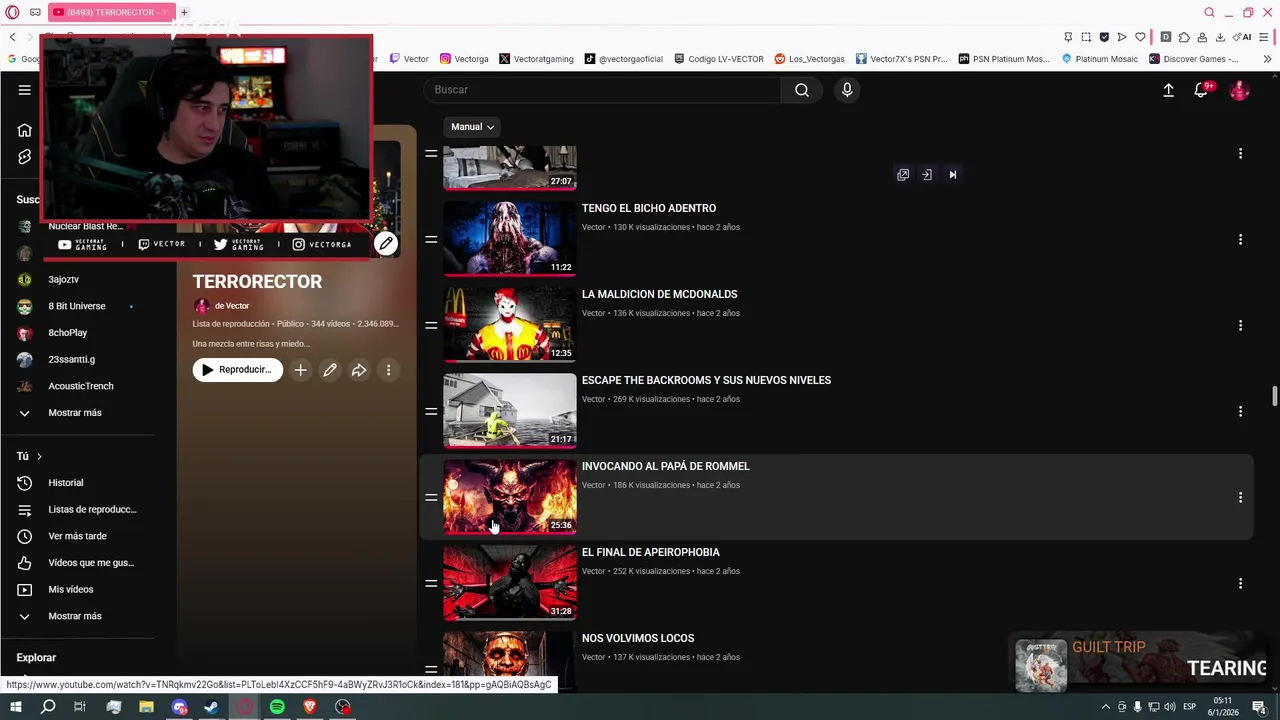Viewport: 1280px width, 720px height.
Task: Open options for INVOCANDO AL PAPÁ DE ROMMEL
Action: pyautogui.click(x=1240, y=498)
